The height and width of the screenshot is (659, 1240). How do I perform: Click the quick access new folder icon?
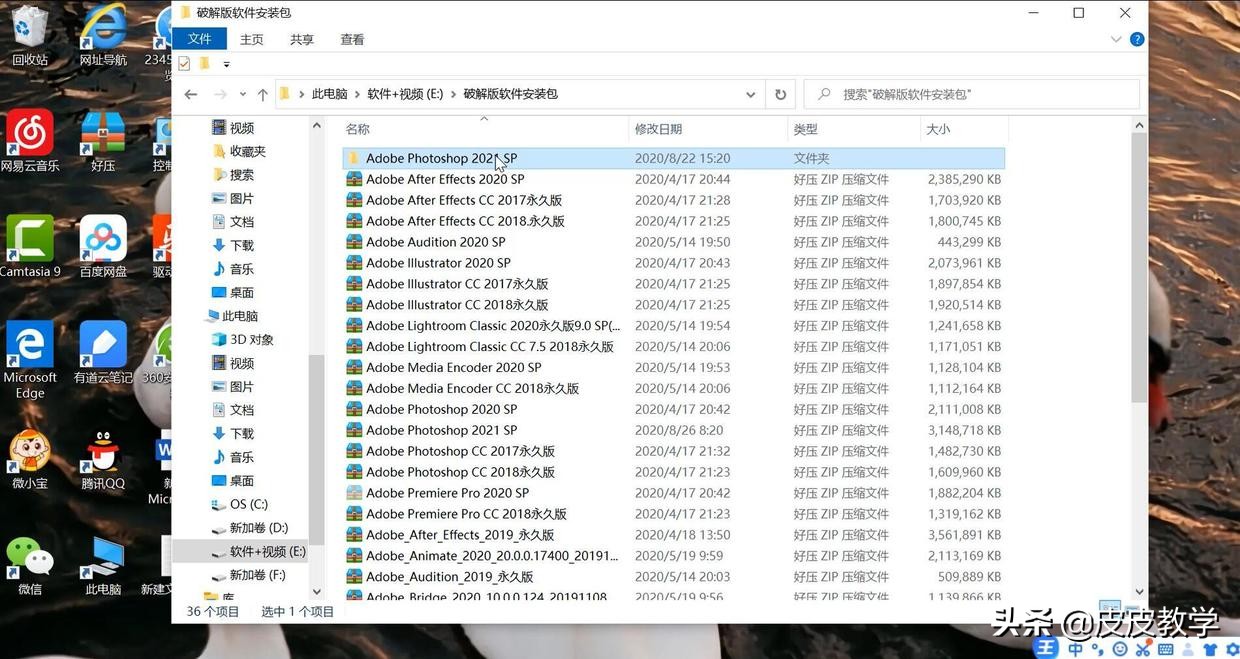coord(205,63)
